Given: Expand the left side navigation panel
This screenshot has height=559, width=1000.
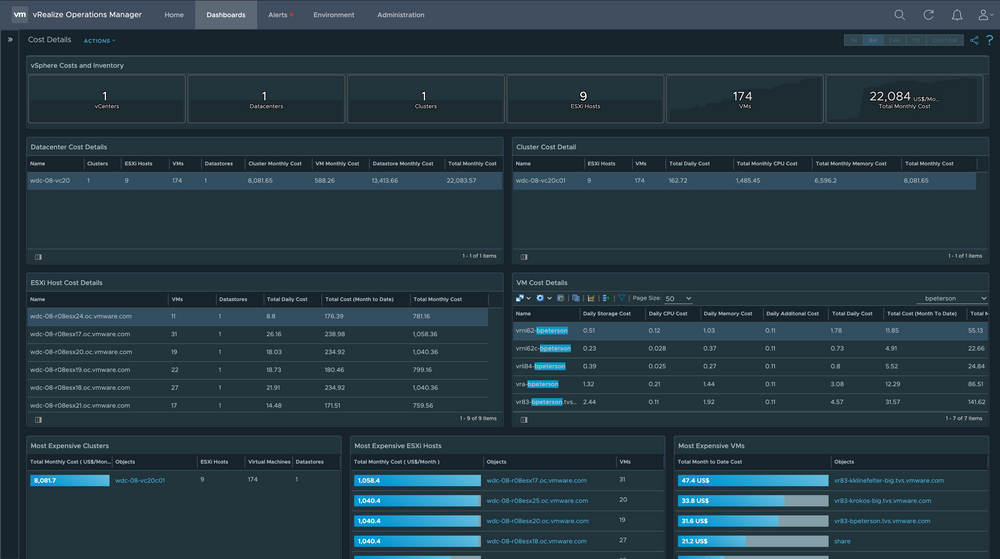Looking at the screenshot, I should (x=9, y=40).
